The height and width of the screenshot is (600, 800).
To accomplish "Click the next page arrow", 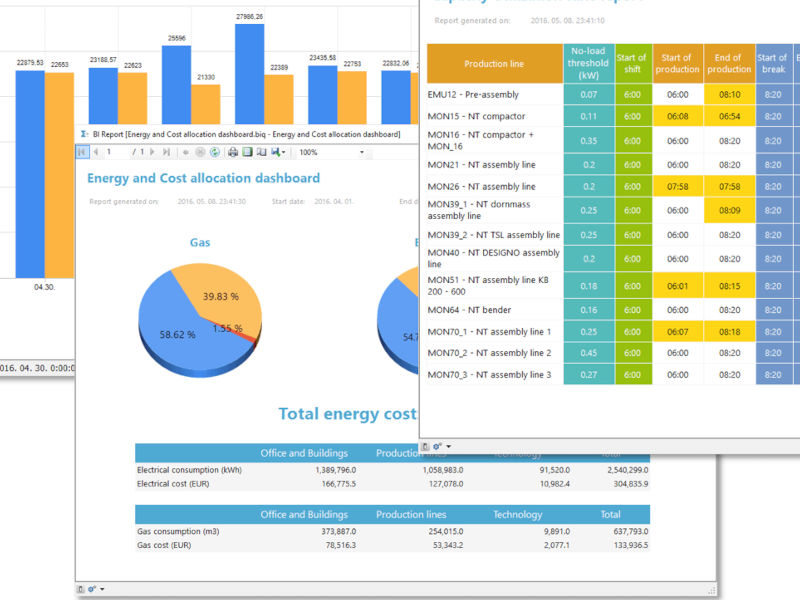I will (x=154, y=152).
